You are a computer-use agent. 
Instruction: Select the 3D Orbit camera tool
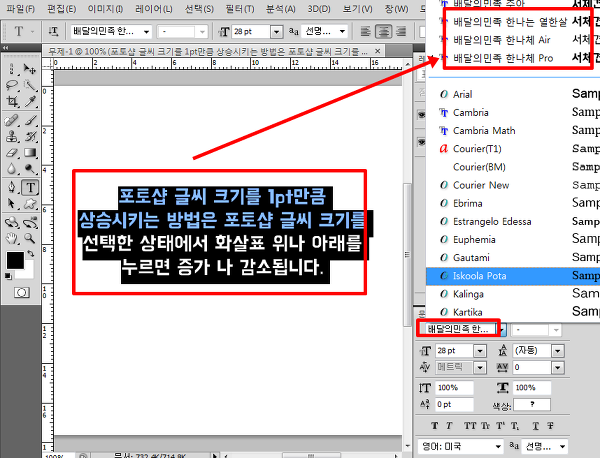click(30, 222)
